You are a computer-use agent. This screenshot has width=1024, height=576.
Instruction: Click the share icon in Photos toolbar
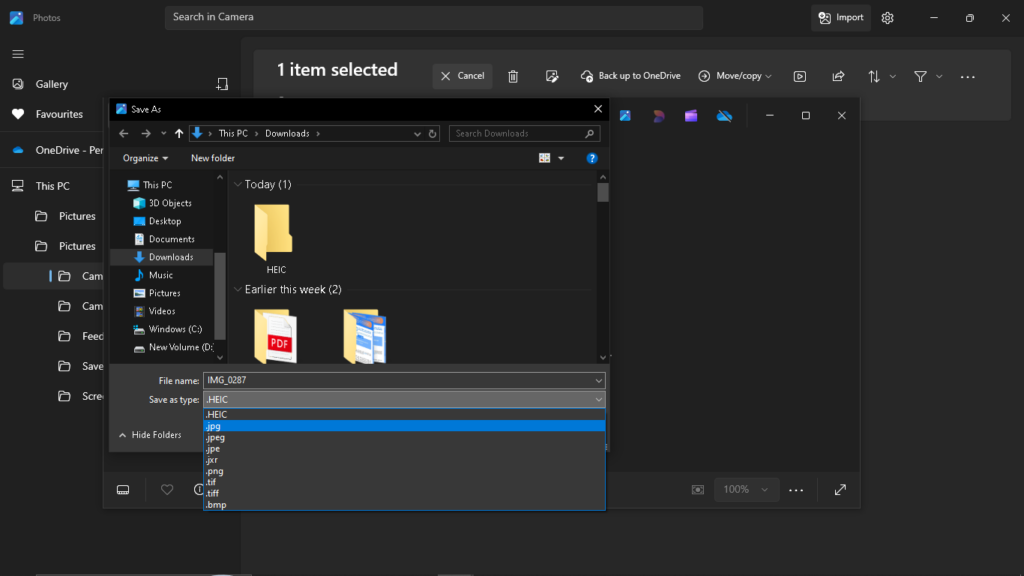tap(838, 76)
